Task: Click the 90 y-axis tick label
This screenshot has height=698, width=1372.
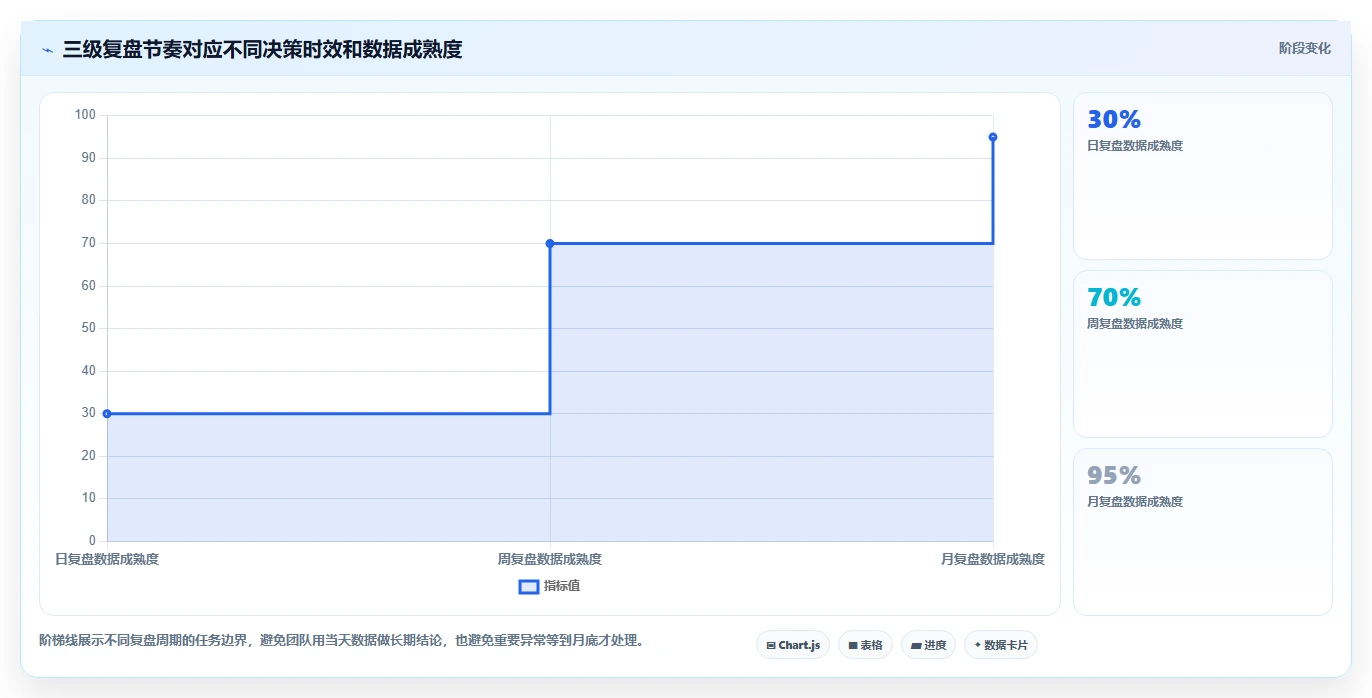Action: click(89, 158)
